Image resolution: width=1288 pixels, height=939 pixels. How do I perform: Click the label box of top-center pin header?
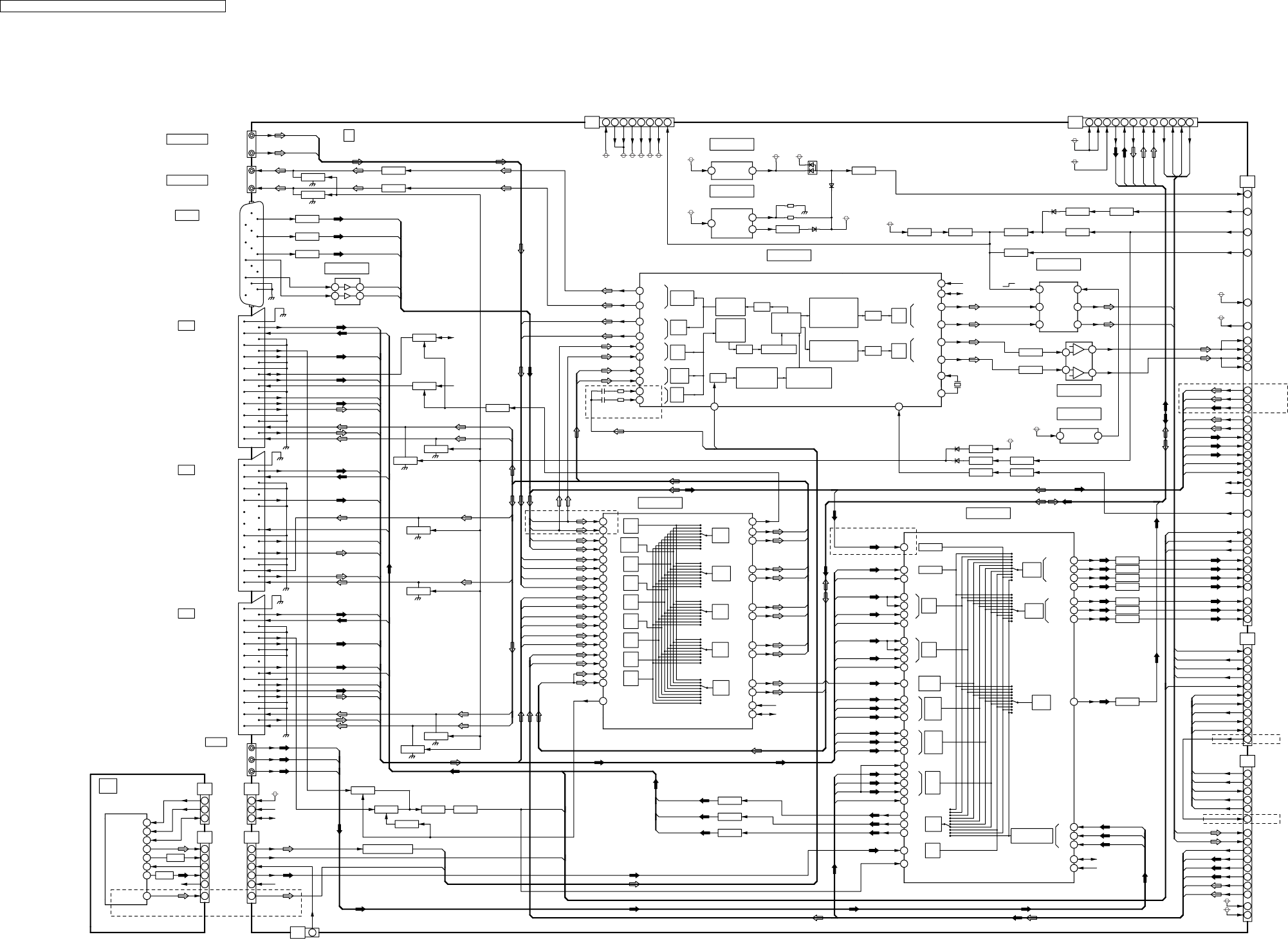[592, 122]
